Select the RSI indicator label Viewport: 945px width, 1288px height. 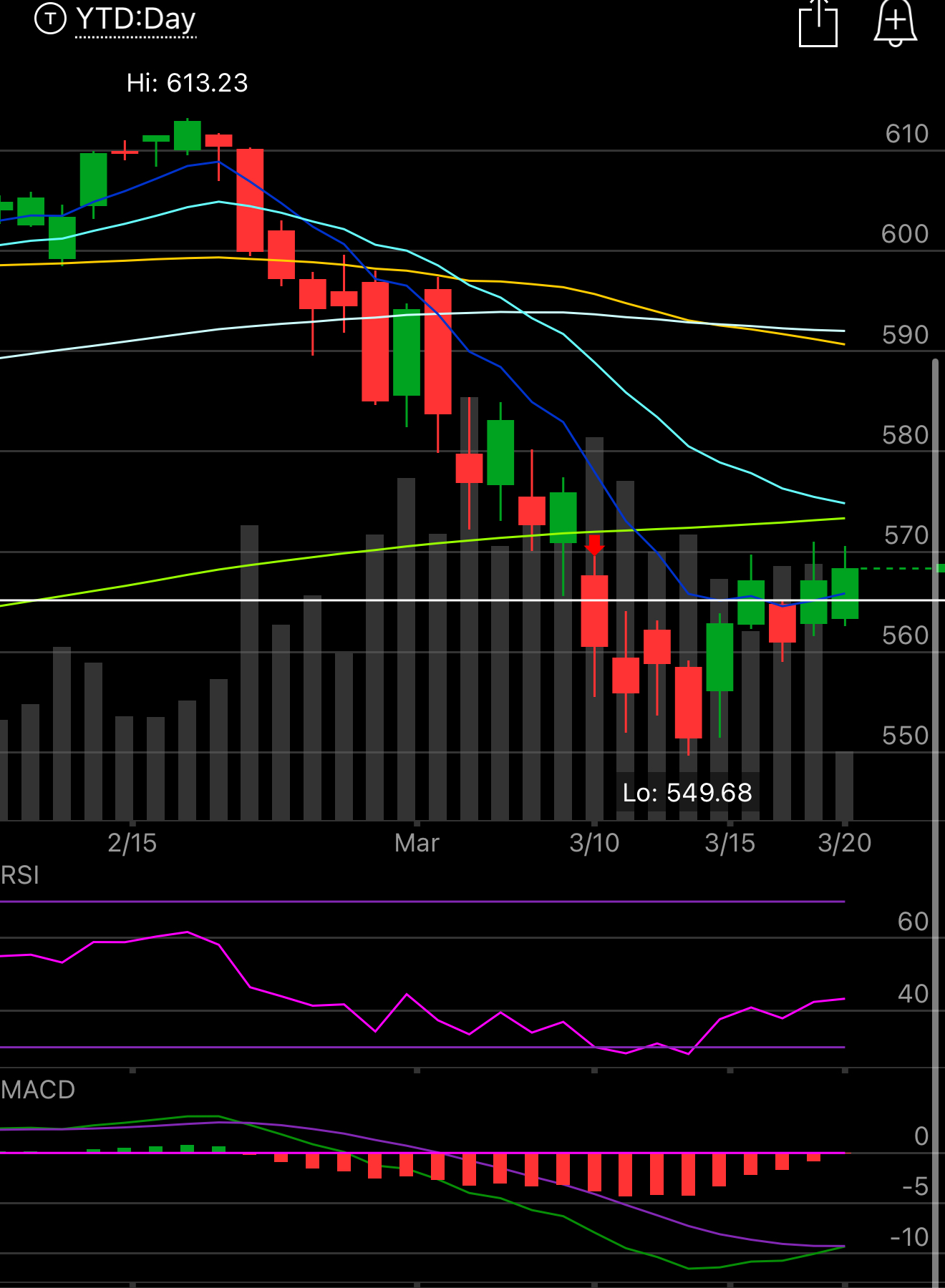pyautogui.click(x=20, y=875)
